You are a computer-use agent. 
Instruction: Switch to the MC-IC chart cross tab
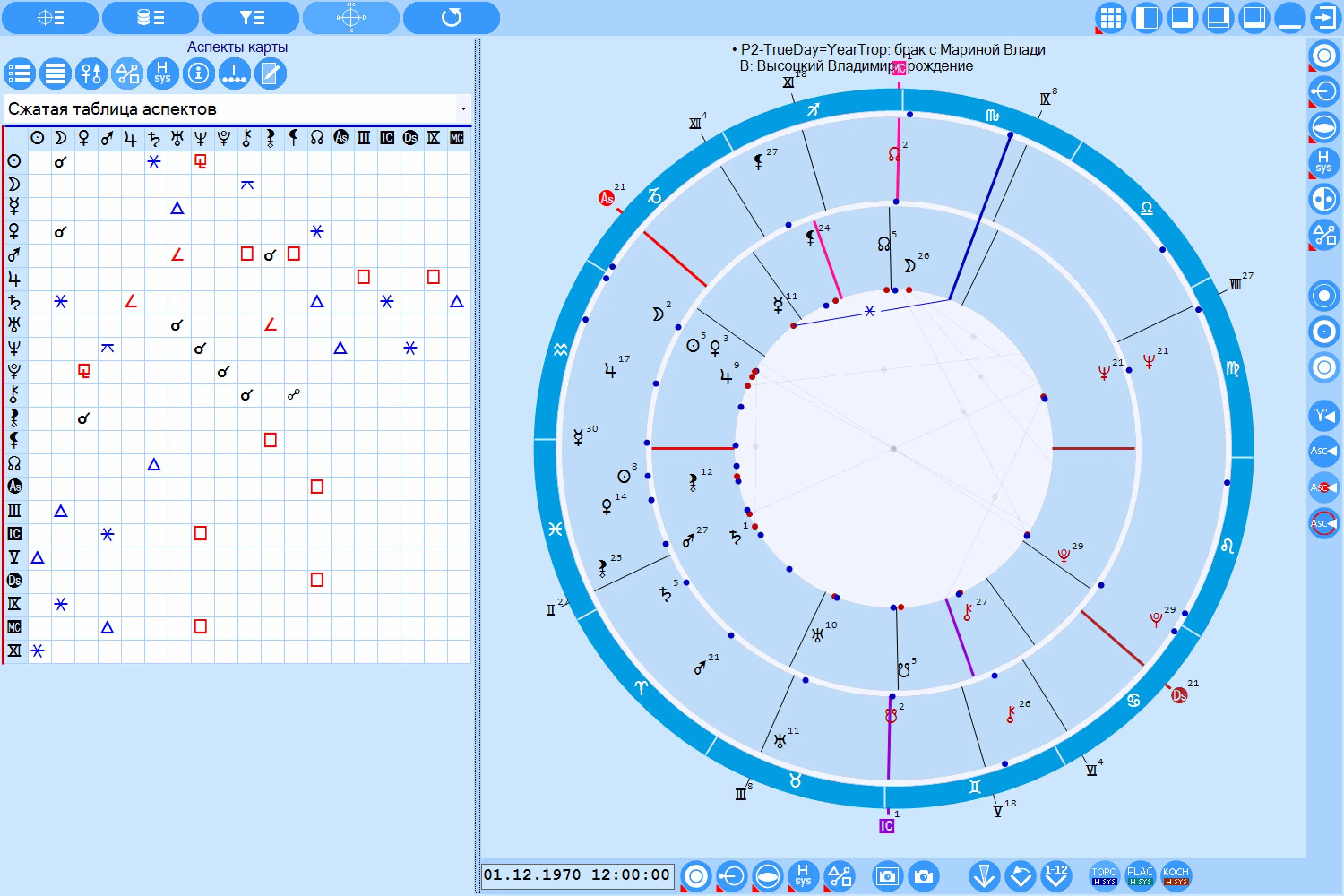[351, 18]
